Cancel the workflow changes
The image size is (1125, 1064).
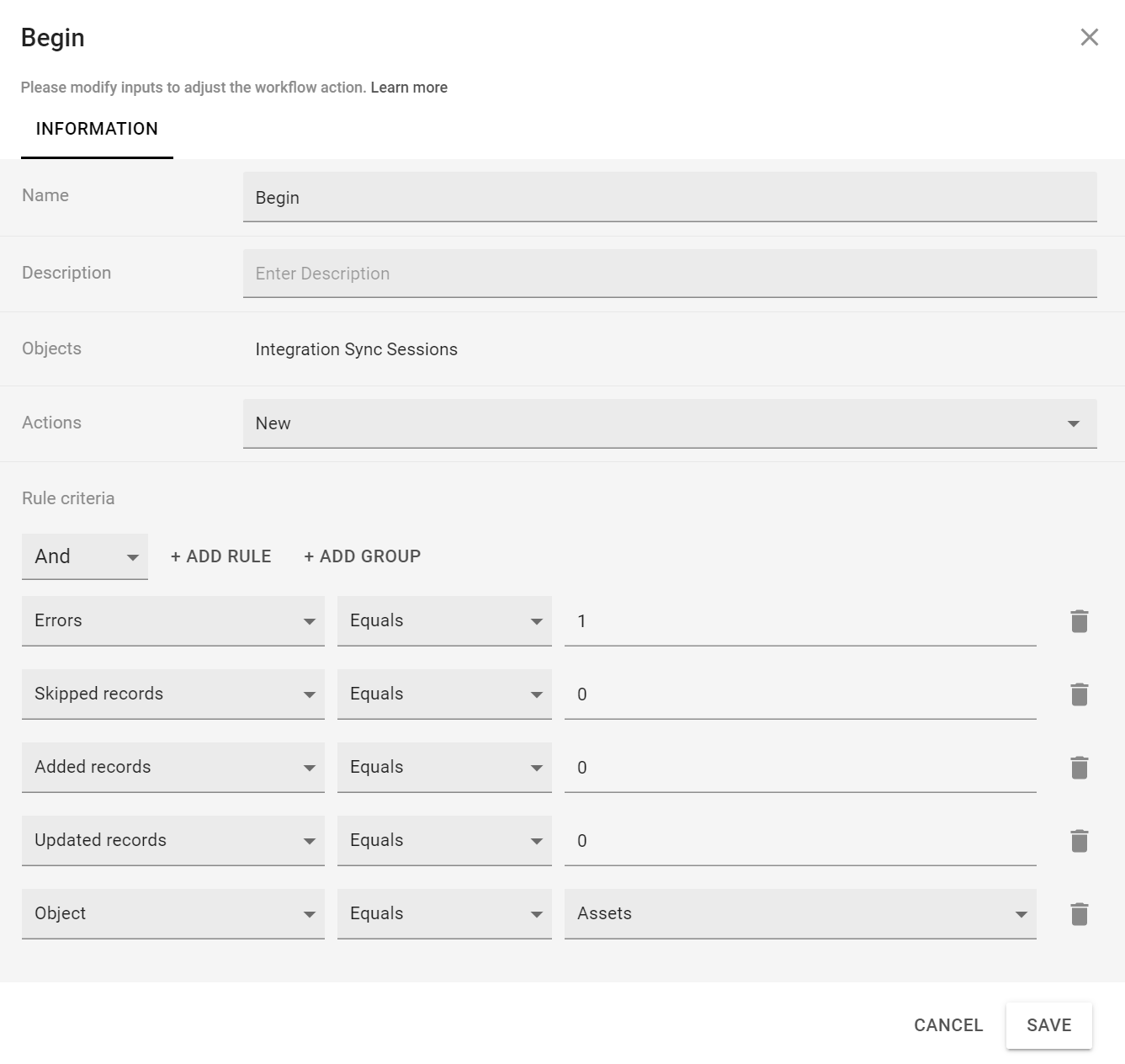[948, 1025]
